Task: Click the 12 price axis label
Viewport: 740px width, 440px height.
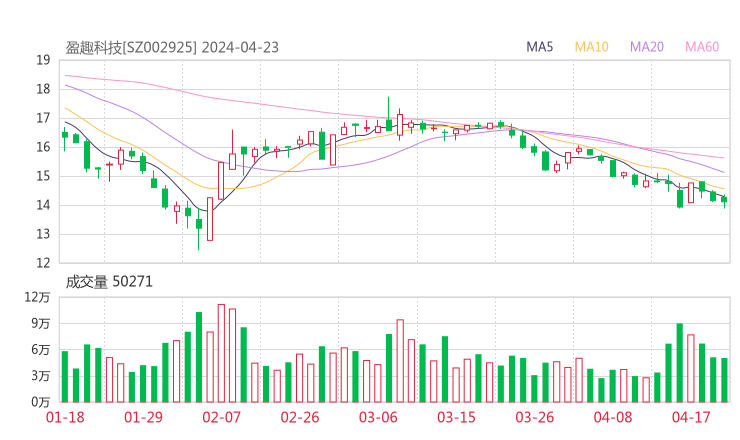Action: click(43, 263)
